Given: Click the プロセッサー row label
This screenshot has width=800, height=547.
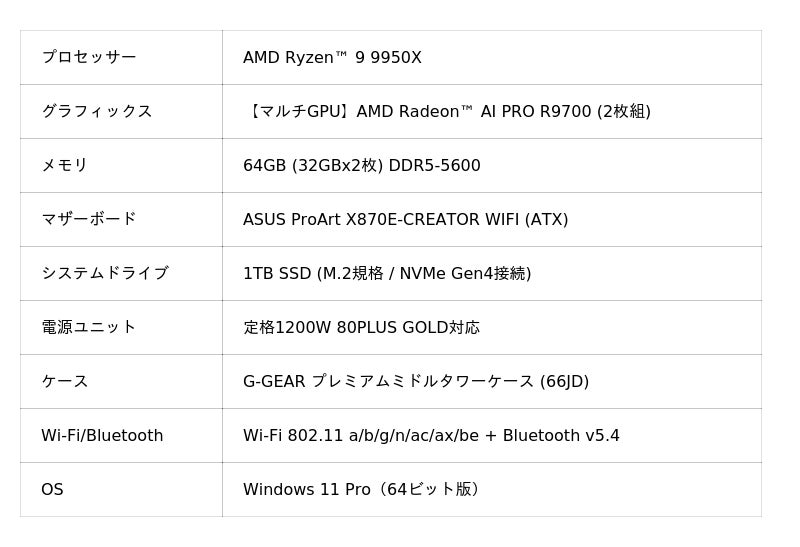Looking at the screenshot, I should [88, 58].
